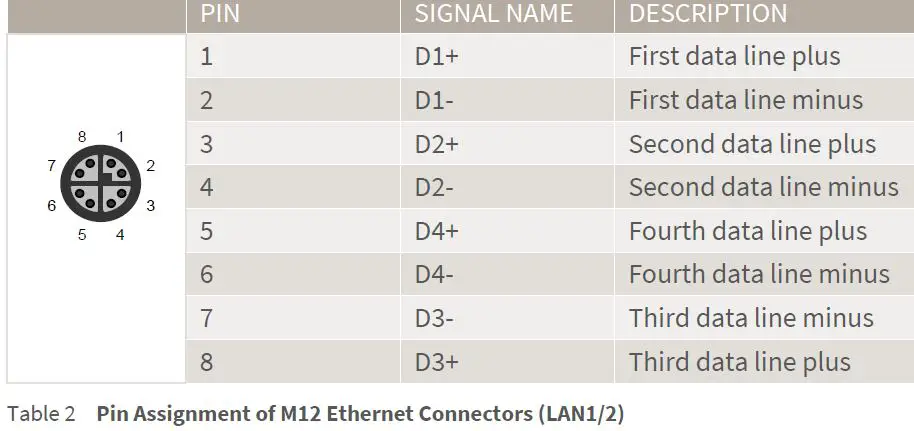Click the D4+ signal name cell
914x431 pixels.
[436, 232]
